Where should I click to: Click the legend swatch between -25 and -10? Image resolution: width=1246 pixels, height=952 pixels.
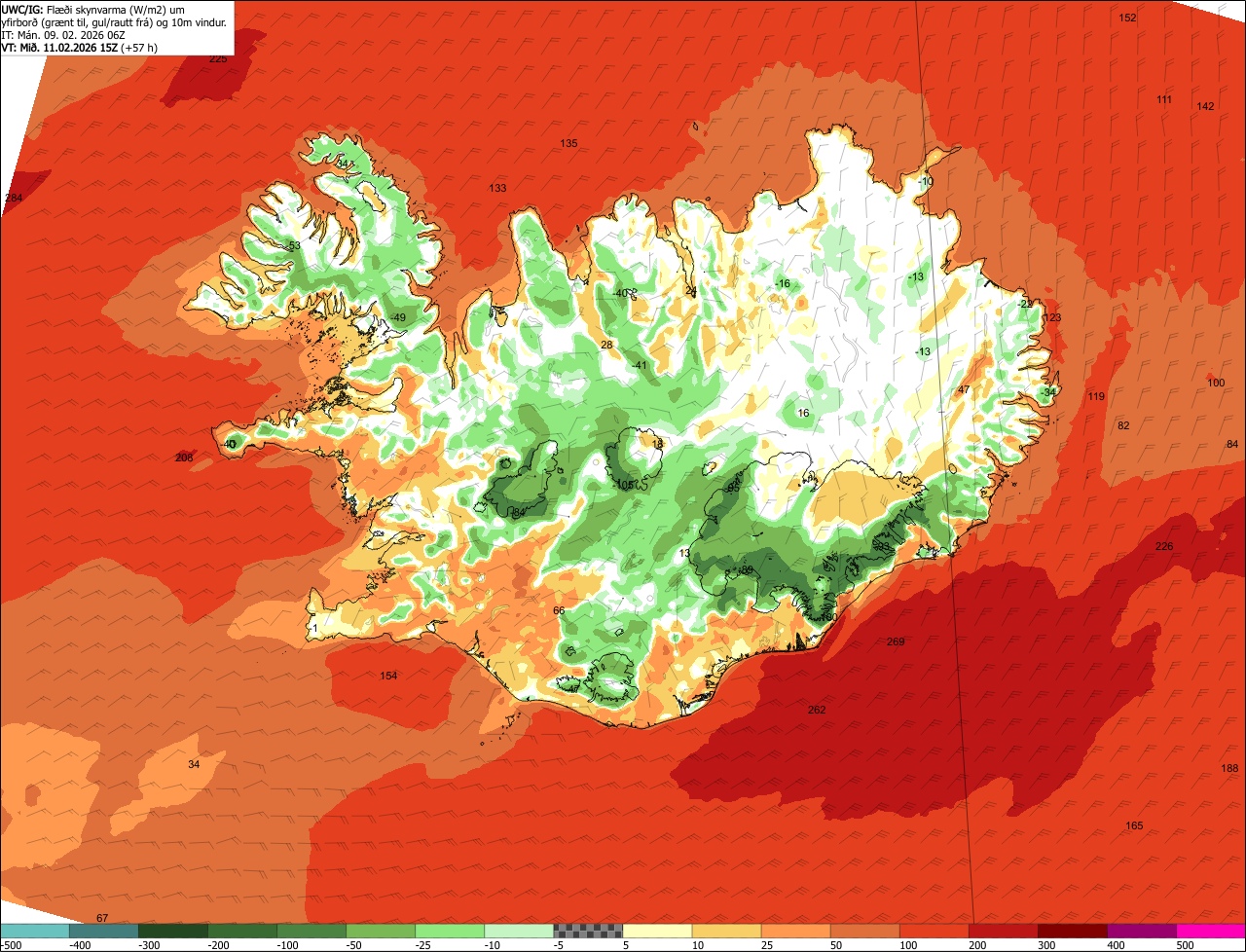(449, 932)
